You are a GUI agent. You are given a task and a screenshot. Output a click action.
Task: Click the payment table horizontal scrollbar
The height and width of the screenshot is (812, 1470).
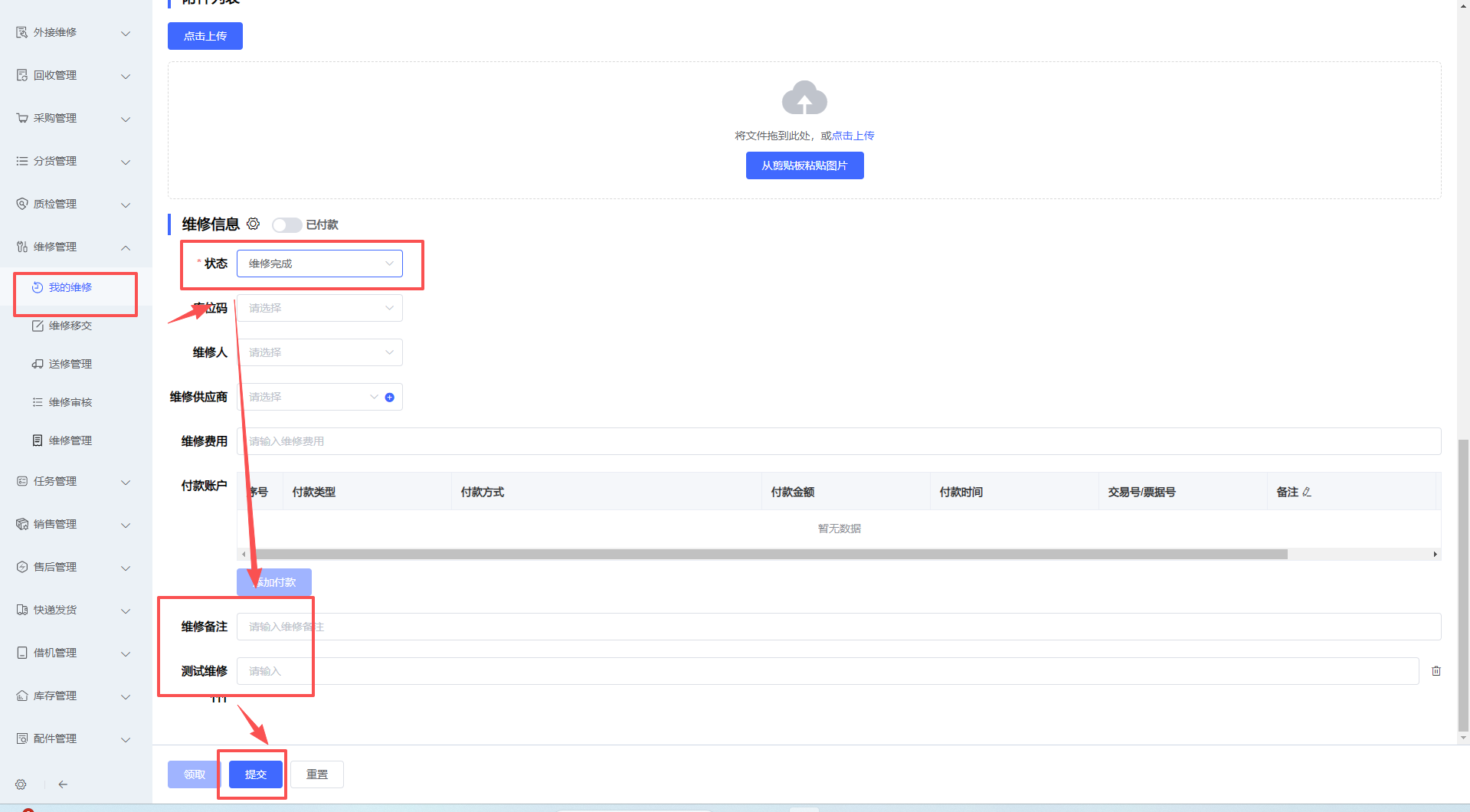point(766,554)
